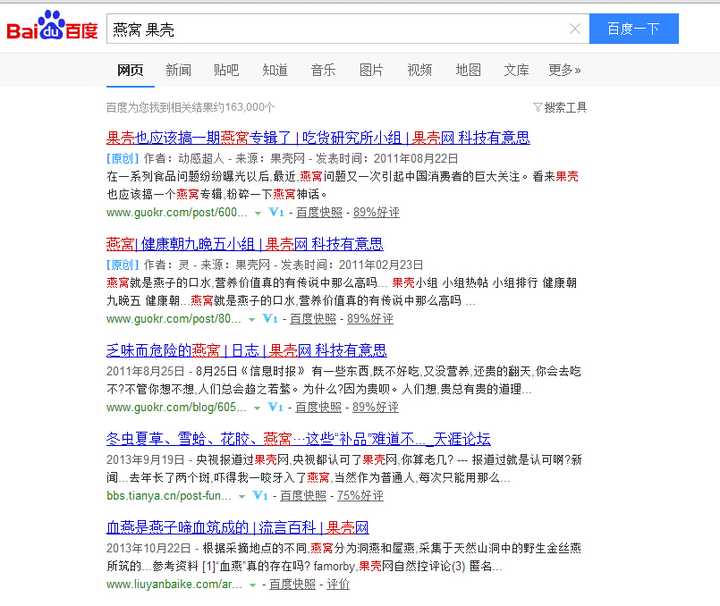The width and height of the screenshot is (720, 606).
Task: Open result 血燕是燕子啼血筑成的 | 流言百科
Action: click(237, 527)
